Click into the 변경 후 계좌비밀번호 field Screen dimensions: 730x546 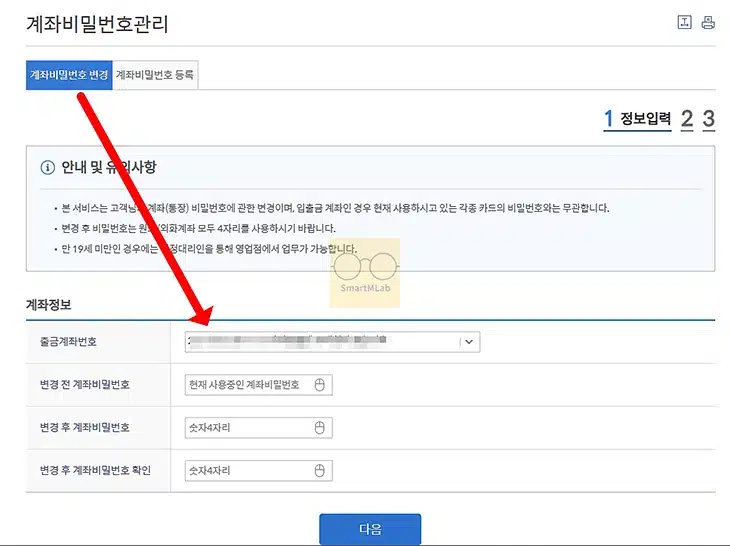pyautogui.click(x=247, y=428)
